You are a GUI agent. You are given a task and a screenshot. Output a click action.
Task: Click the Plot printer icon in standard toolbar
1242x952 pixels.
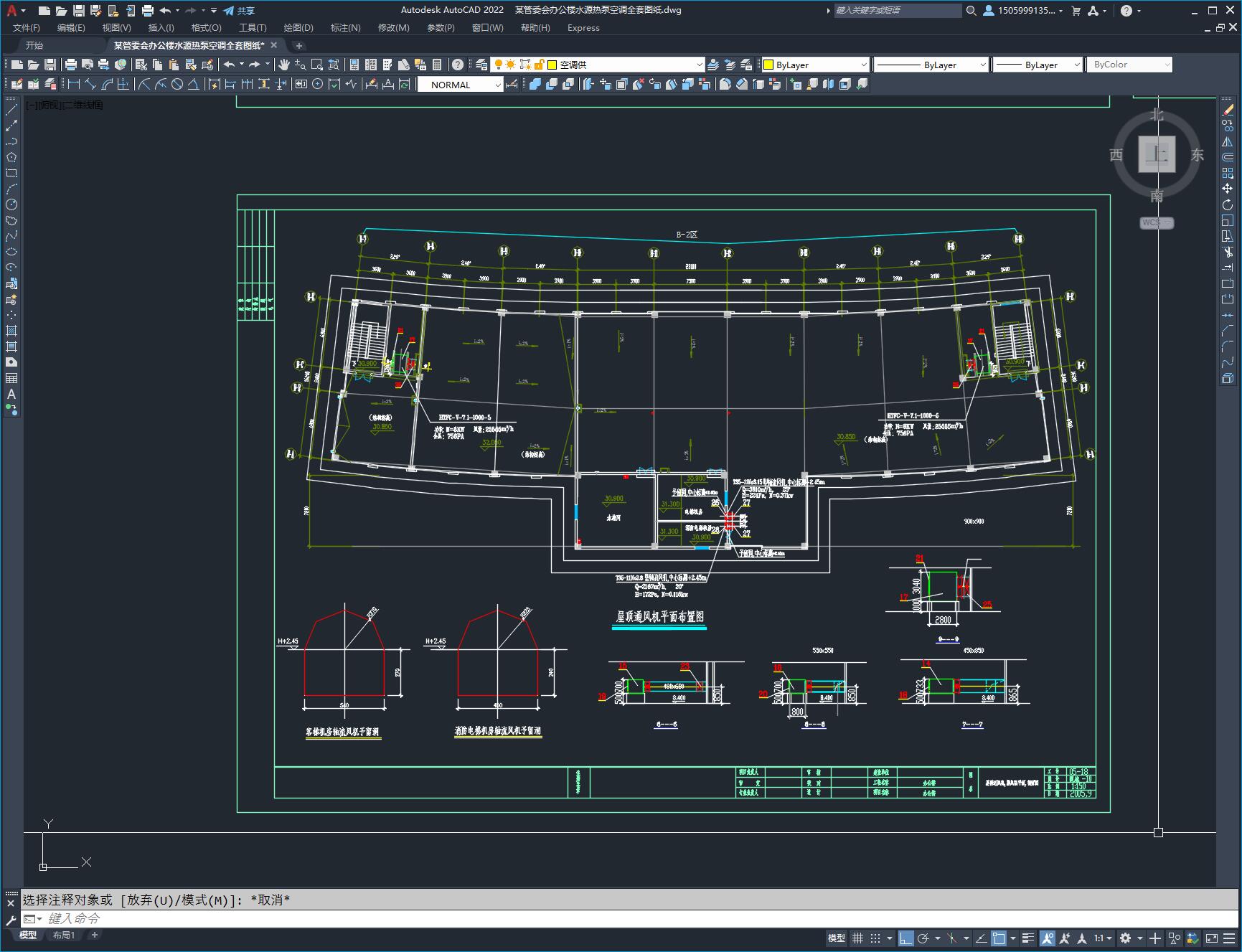(x=71, y=65)
